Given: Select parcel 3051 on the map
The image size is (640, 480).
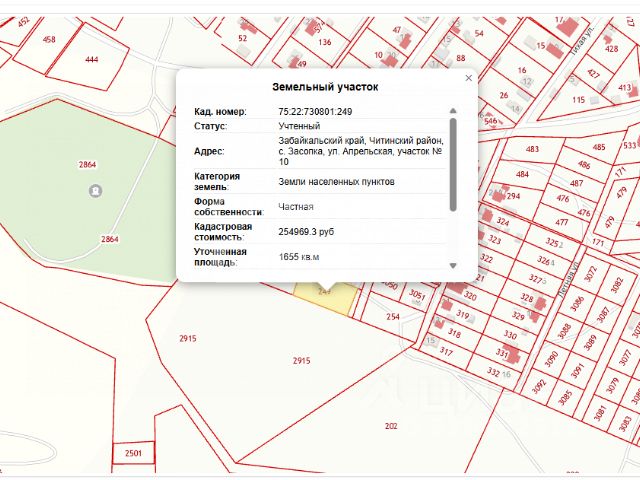Looking at the screenshot, I should point(417,294).
